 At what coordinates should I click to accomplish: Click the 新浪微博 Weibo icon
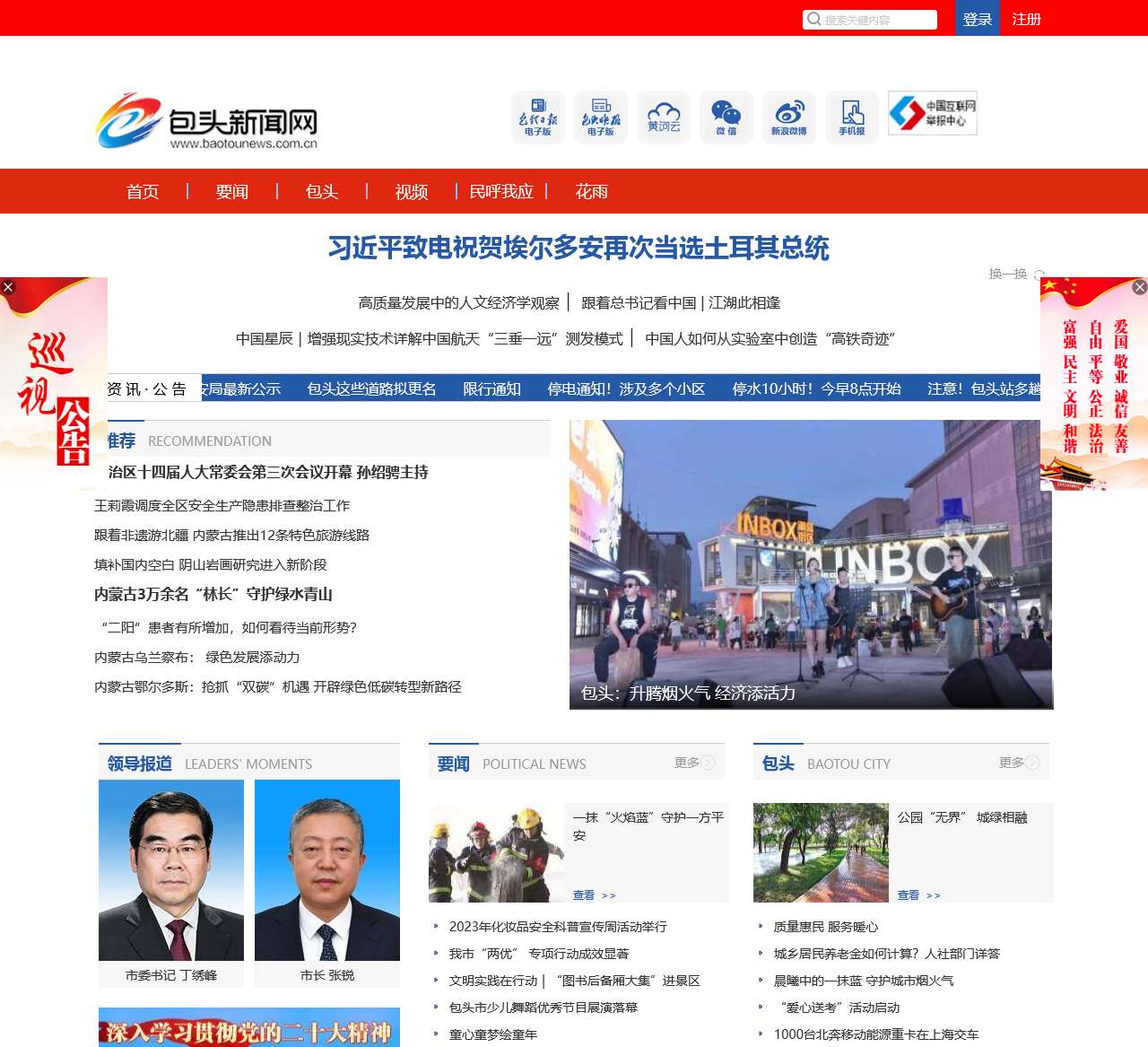(x=789, y=117)
